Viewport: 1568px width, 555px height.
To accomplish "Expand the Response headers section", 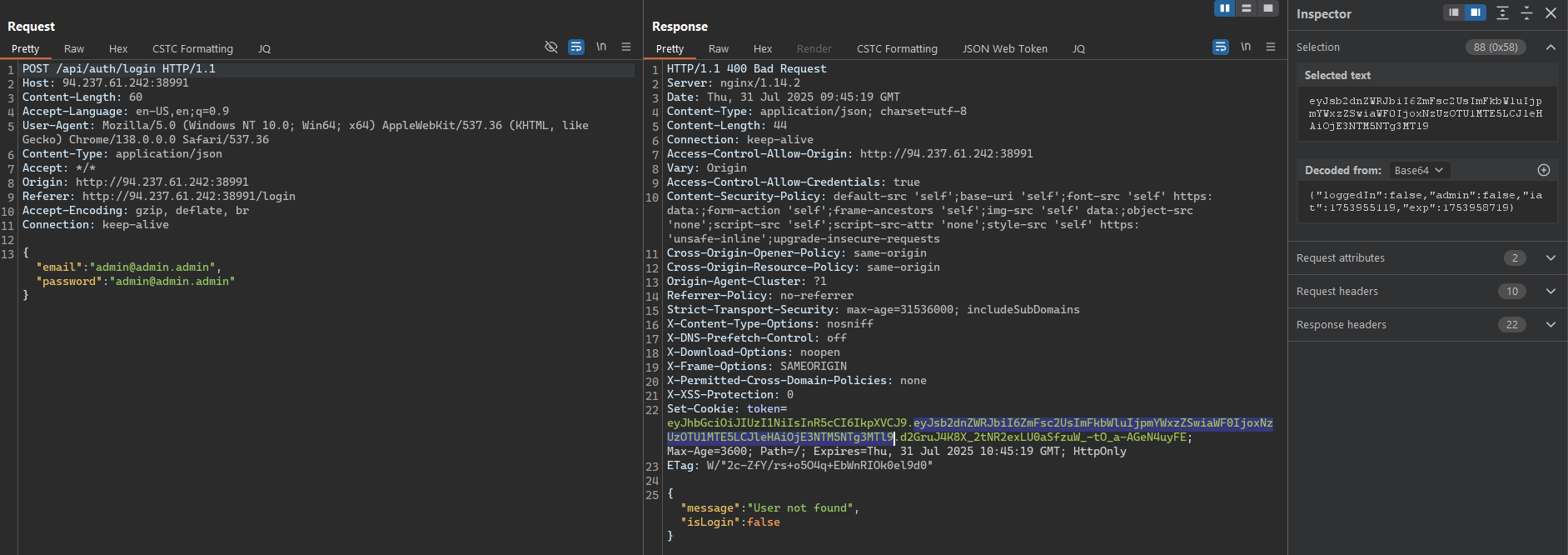I will click(x=1551, y=325).
